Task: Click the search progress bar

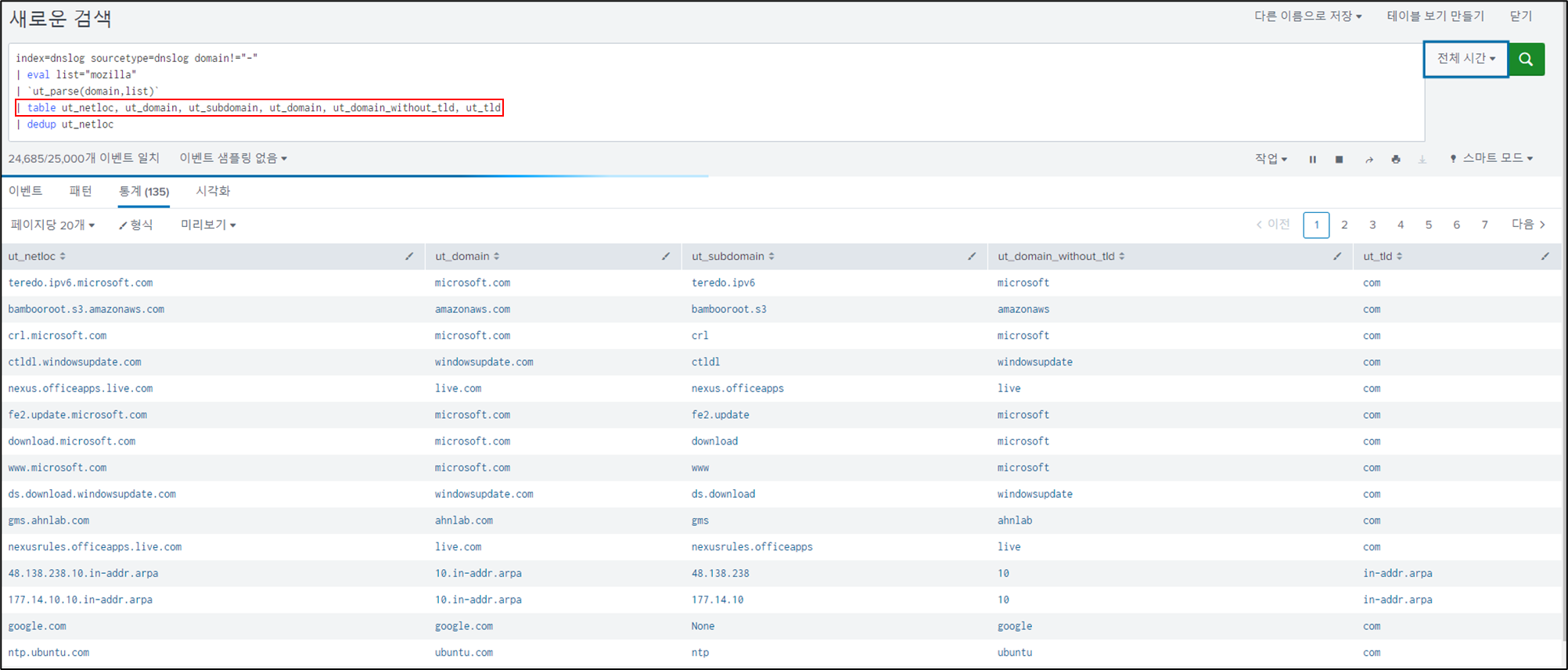Action: click(x=356, y=176)
